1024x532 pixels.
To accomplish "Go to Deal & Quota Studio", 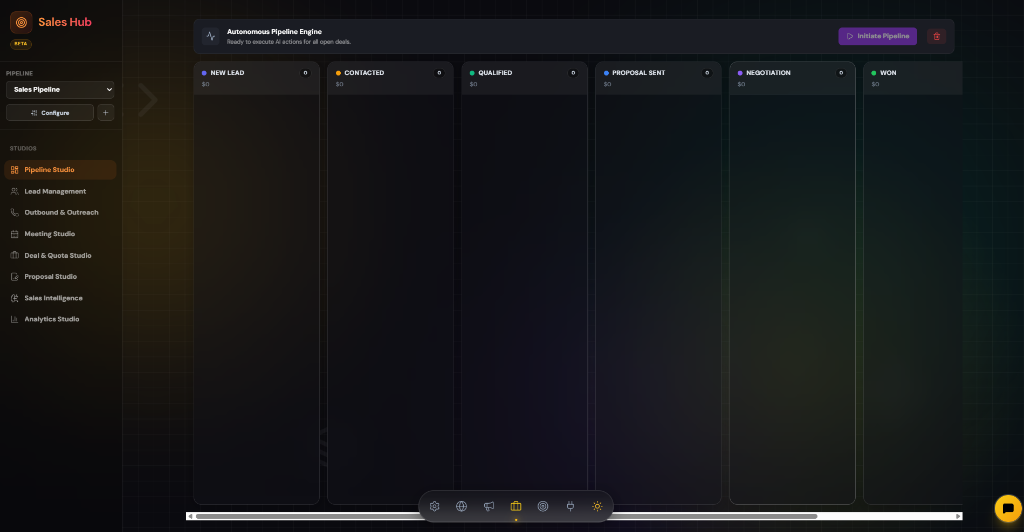I will (60, 255).
